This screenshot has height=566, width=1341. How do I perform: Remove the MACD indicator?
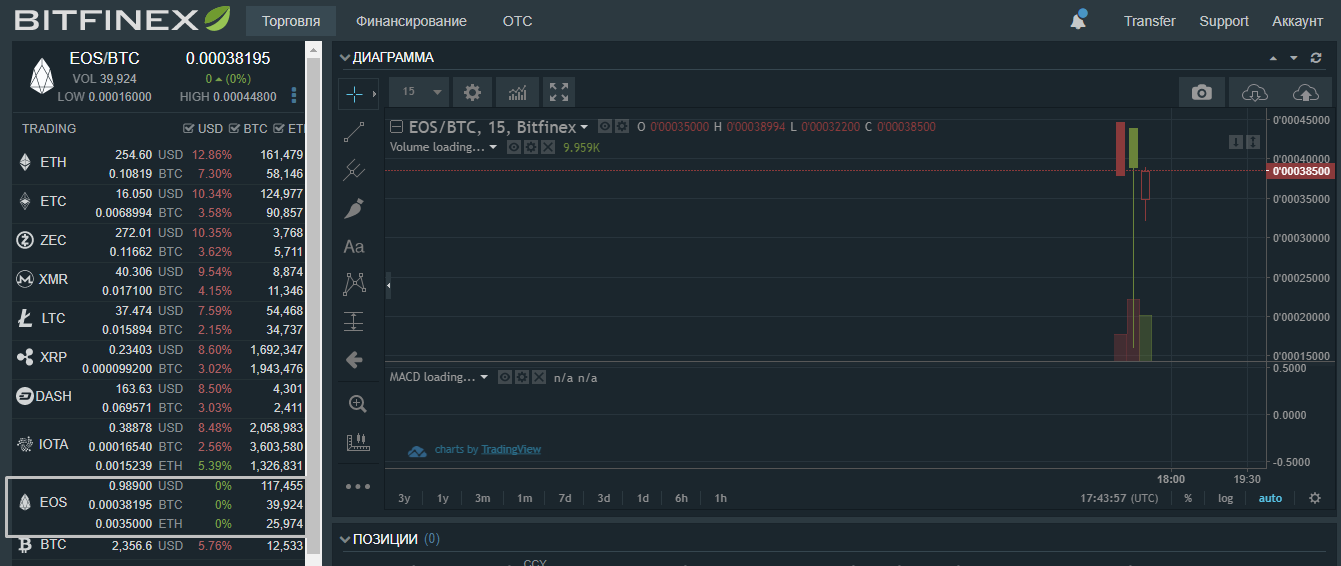[x=538, y=377]
